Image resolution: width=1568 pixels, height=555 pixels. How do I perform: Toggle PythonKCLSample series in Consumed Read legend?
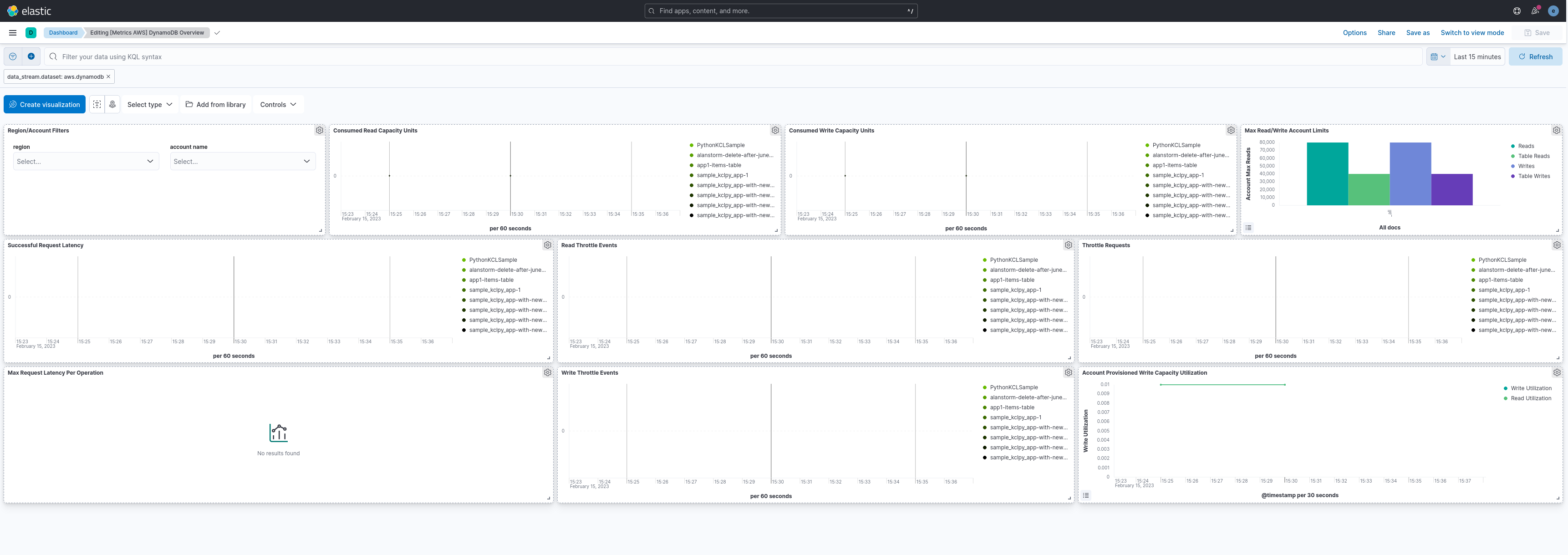[x=720, y=145]
